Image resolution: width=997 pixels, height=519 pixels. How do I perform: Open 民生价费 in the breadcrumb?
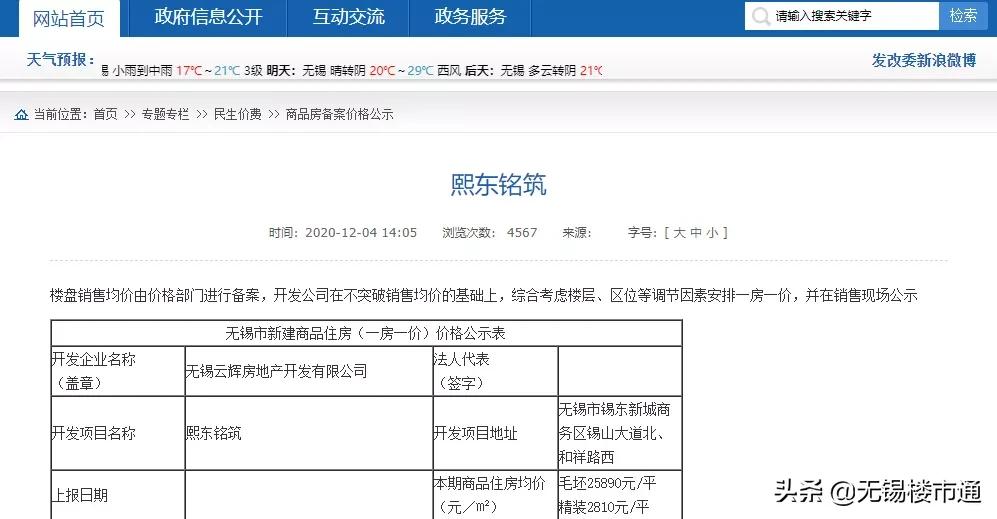point(238,114)
